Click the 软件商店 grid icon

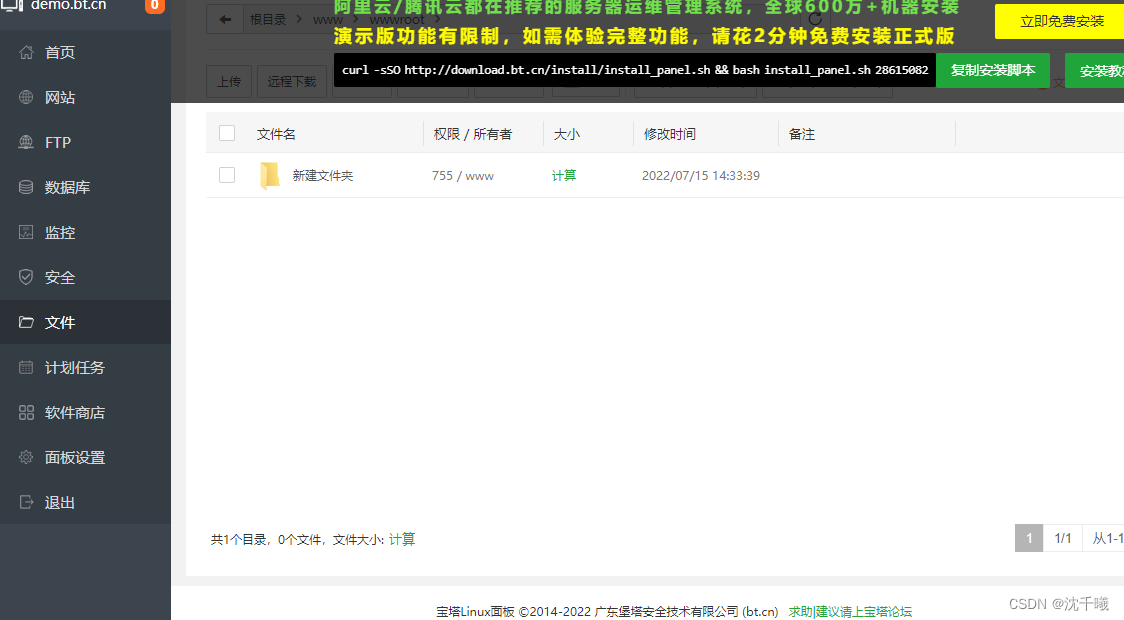click(26, 413)
